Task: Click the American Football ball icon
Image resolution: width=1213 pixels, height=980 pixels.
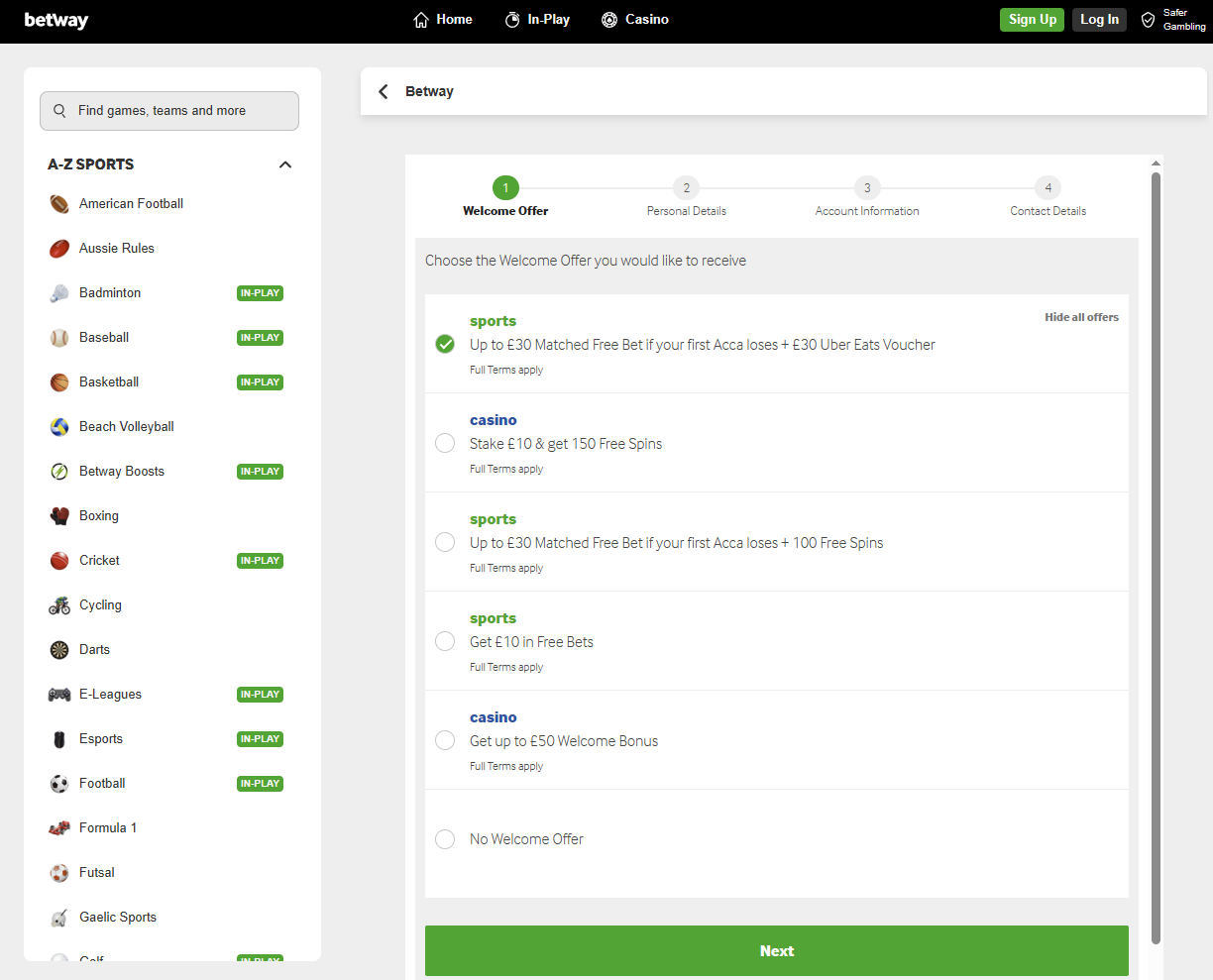Action: coord(59,204)
